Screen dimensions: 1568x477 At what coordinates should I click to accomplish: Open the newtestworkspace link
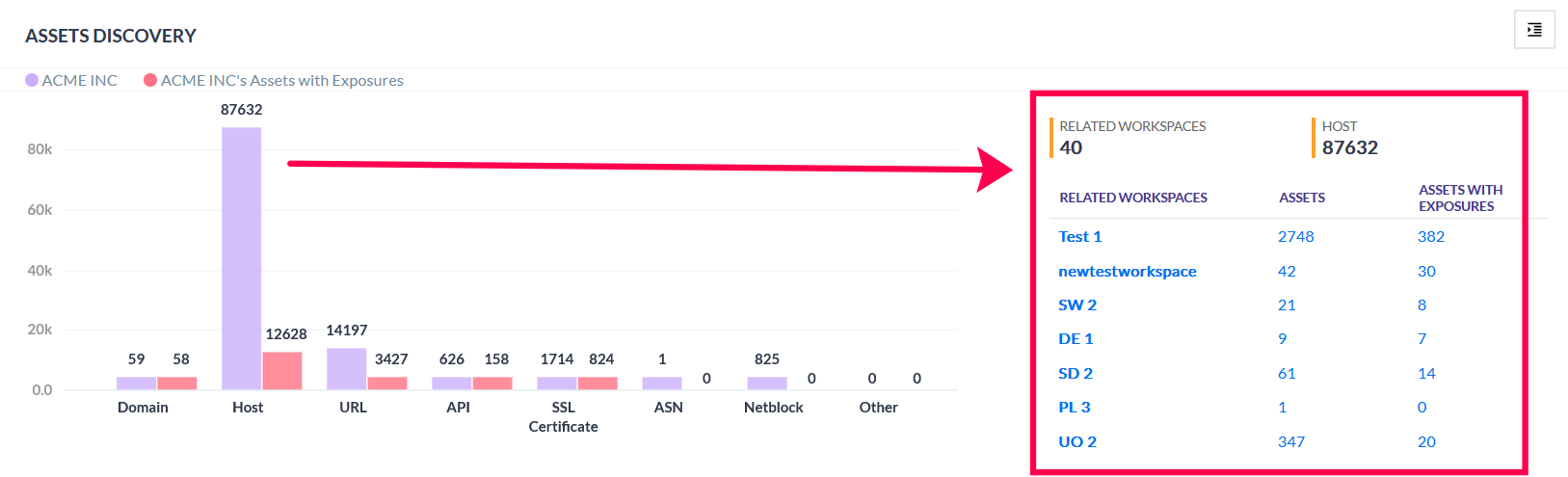pos(1128,272)
